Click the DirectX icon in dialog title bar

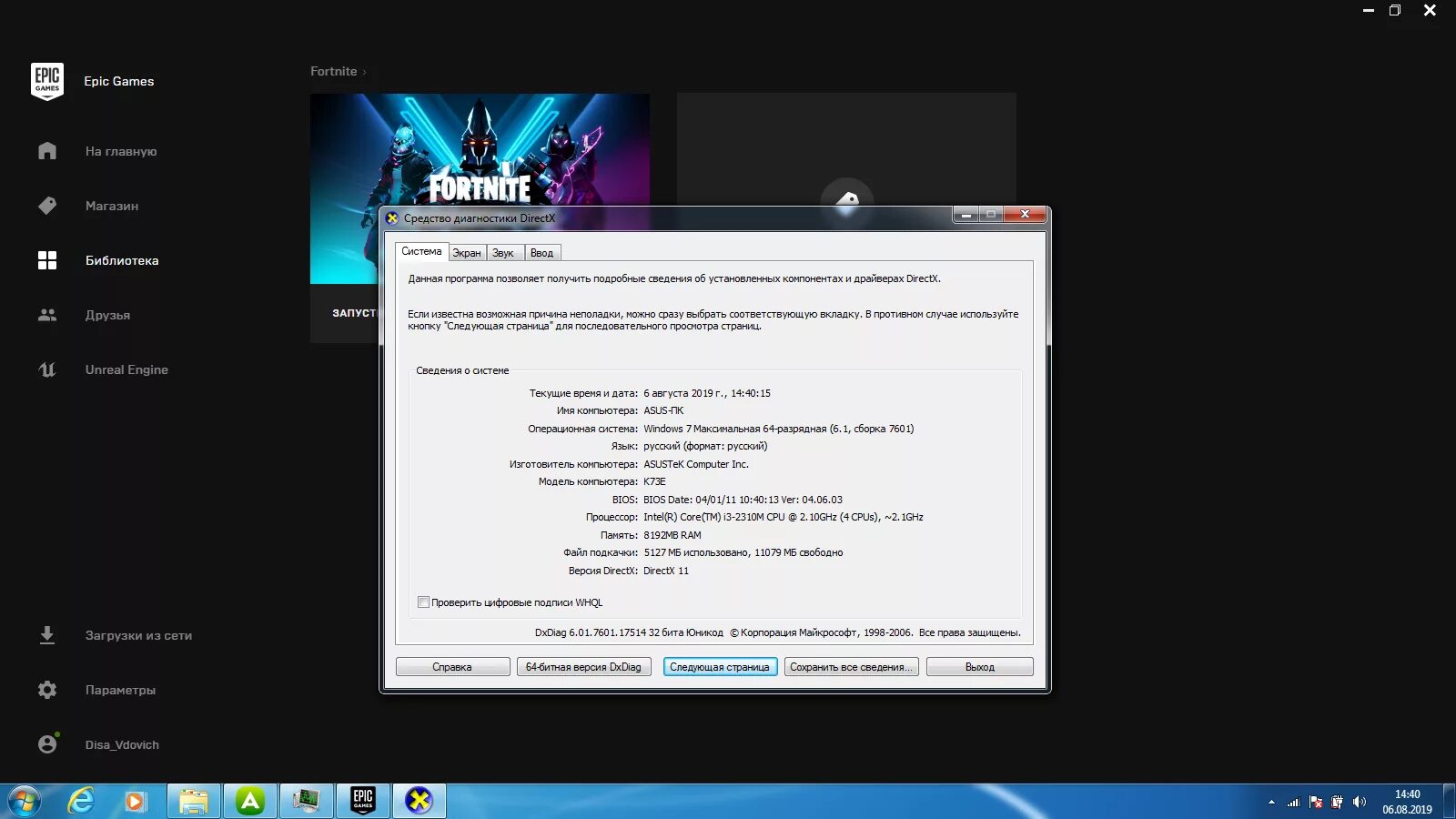click(x=392, y=218)
